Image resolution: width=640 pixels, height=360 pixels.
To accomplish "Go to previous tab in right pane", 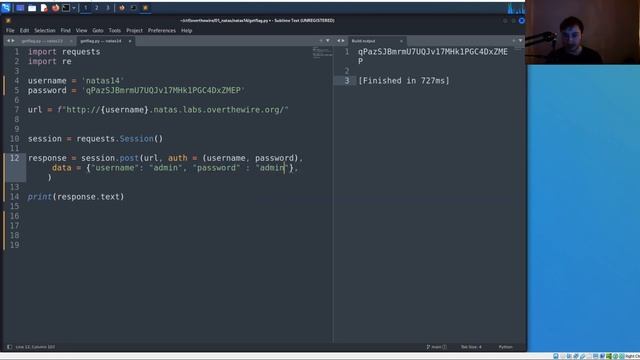I will [x=338, y=41].
